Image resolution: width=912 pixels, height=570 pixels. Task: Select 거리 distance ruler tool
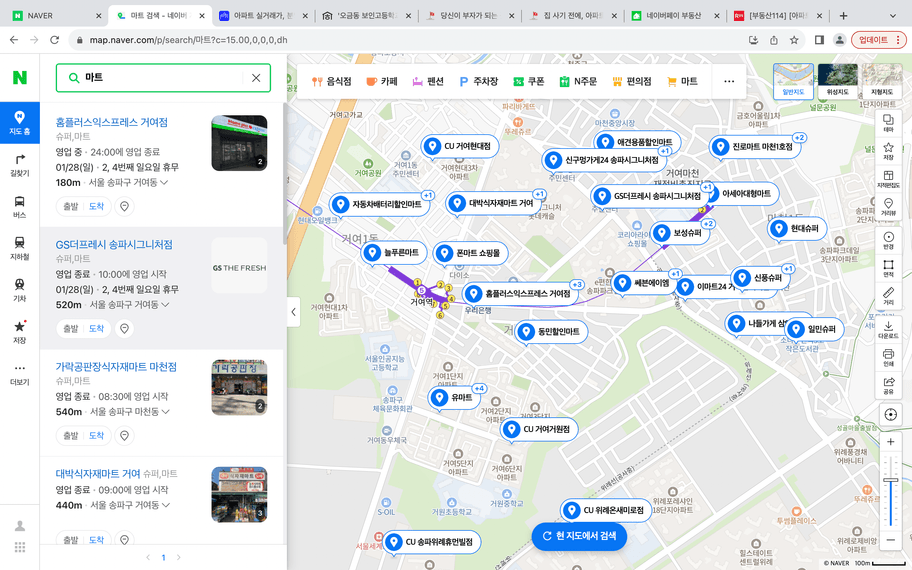(x=888, y=296)
